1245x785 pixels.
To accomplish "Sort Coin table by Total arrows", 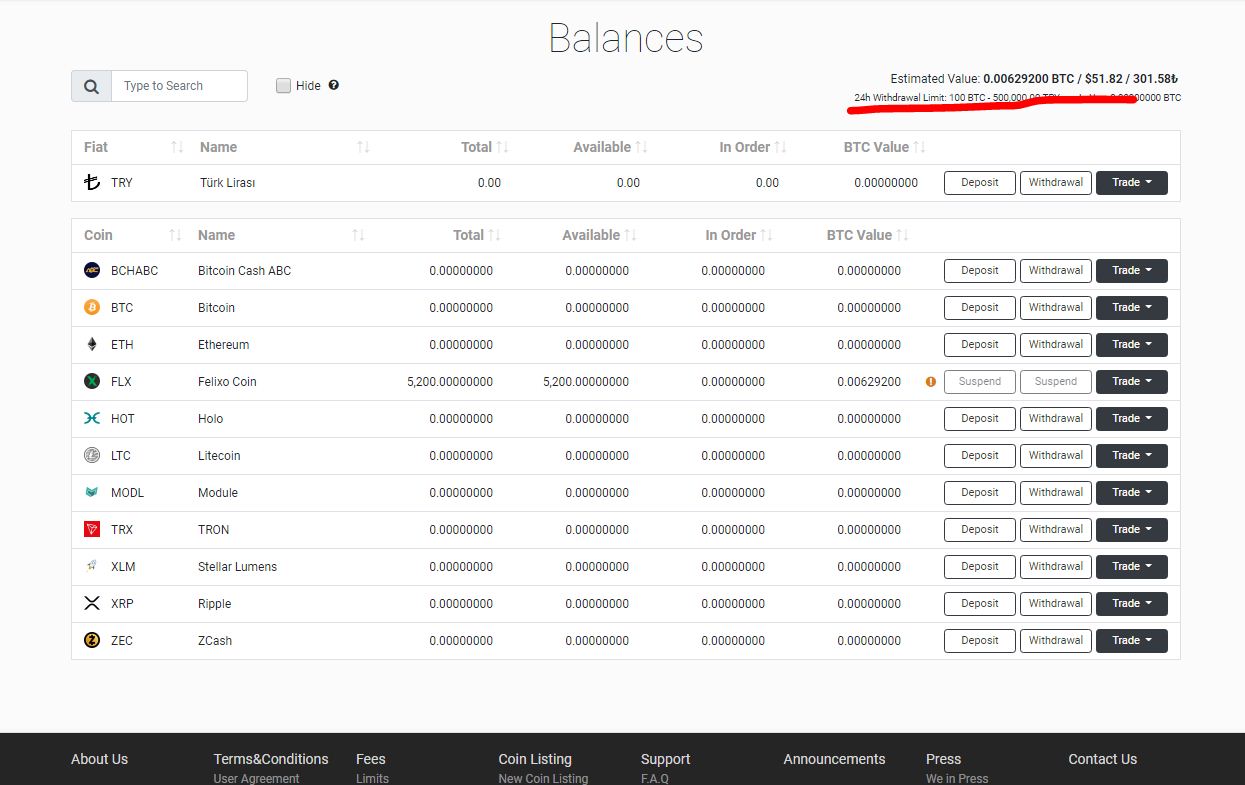I will click(494, 235).
